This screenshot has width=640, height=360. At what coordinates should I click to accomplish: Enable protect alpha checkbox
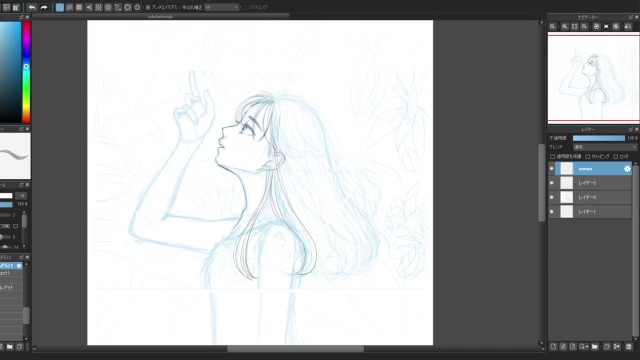coord(552,157)
